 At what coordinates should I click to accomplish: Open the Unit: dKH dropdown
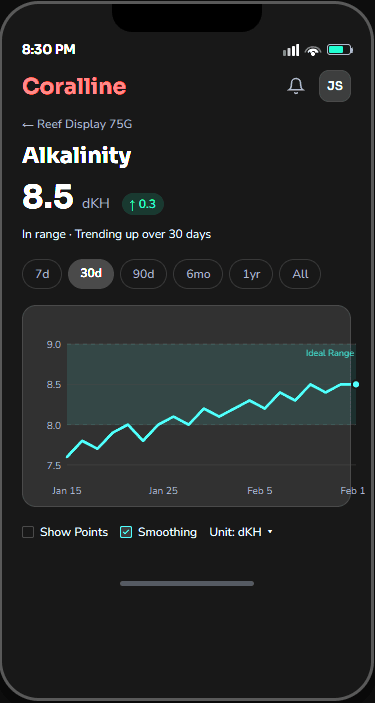[241, 532]
